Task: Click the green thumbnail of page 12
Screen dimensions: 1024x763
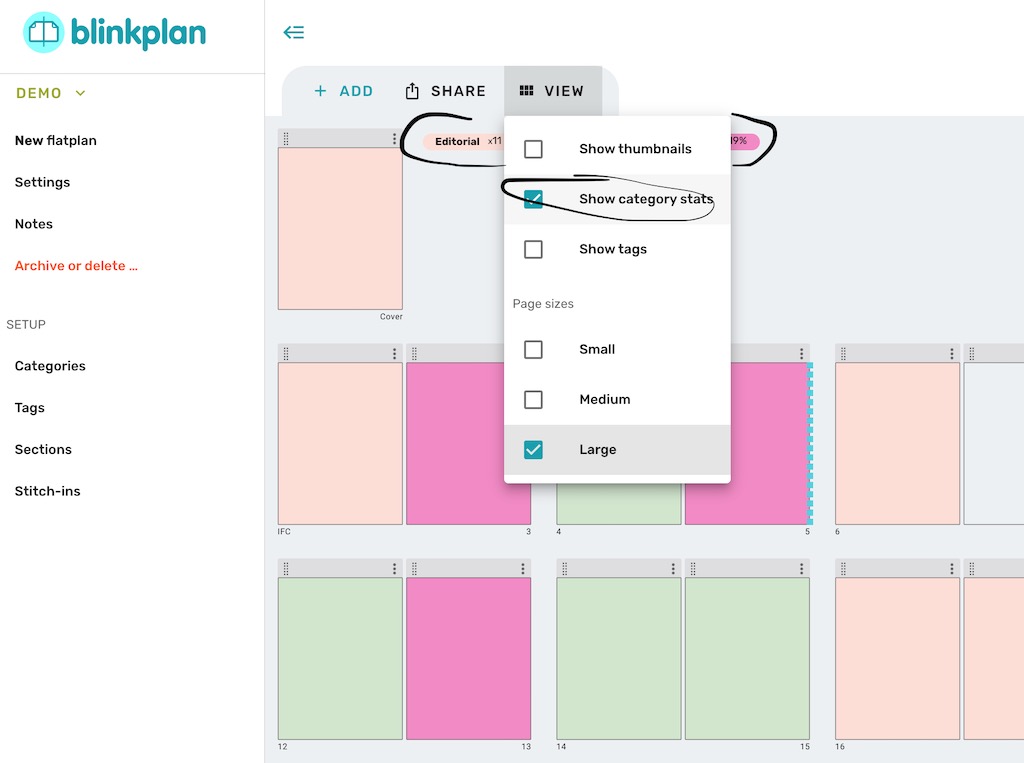Action: (339, 655)
